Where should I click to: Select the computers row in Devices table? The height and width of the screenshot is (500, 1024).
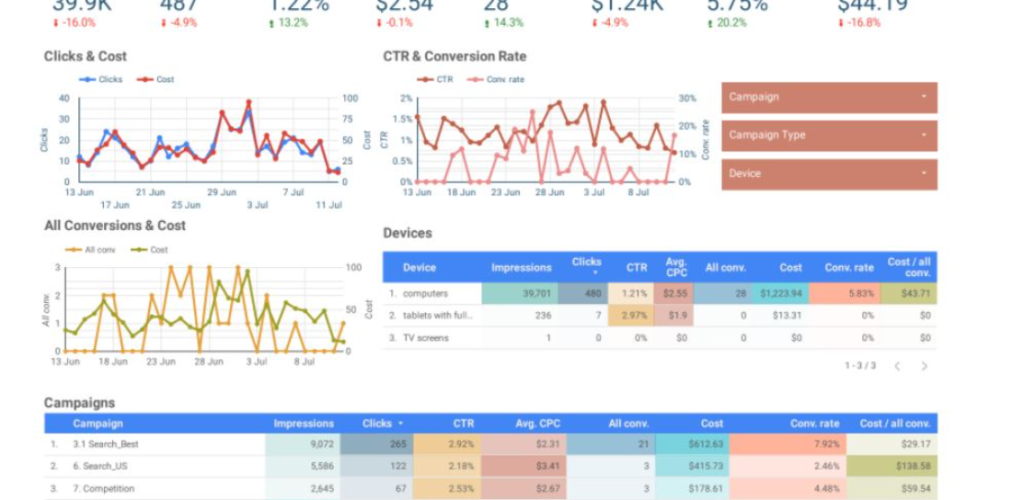tap(425, 294)
